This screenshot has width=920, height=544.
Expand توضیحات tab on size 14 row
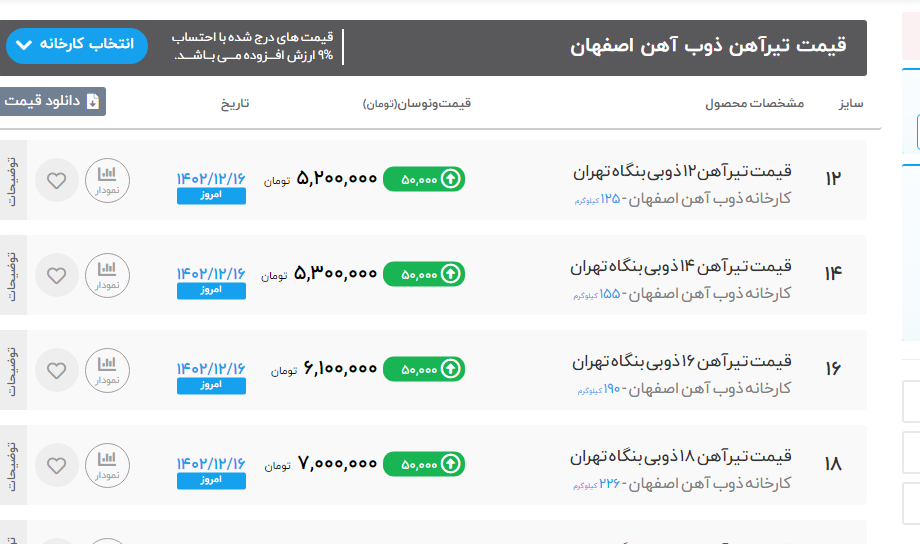point(12,275)
